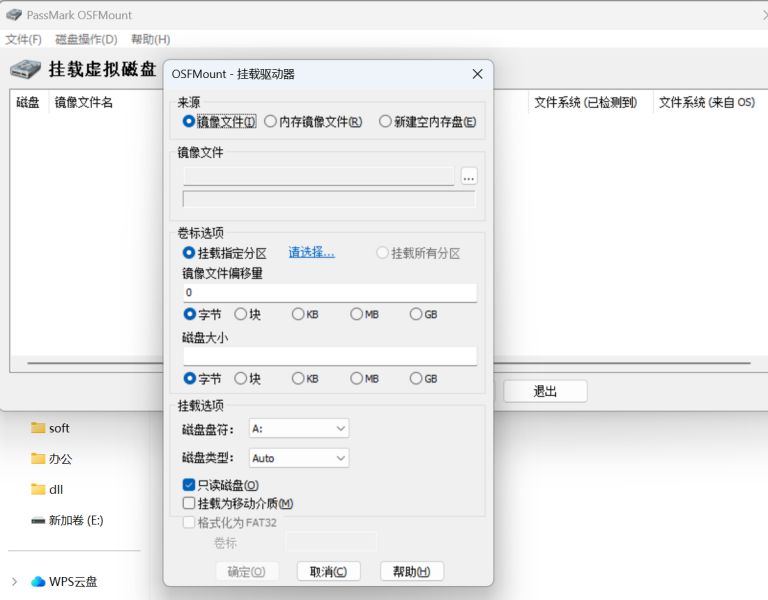Select the dll folder name in Explorer
768x600 pixels.
tap(56, 489)
